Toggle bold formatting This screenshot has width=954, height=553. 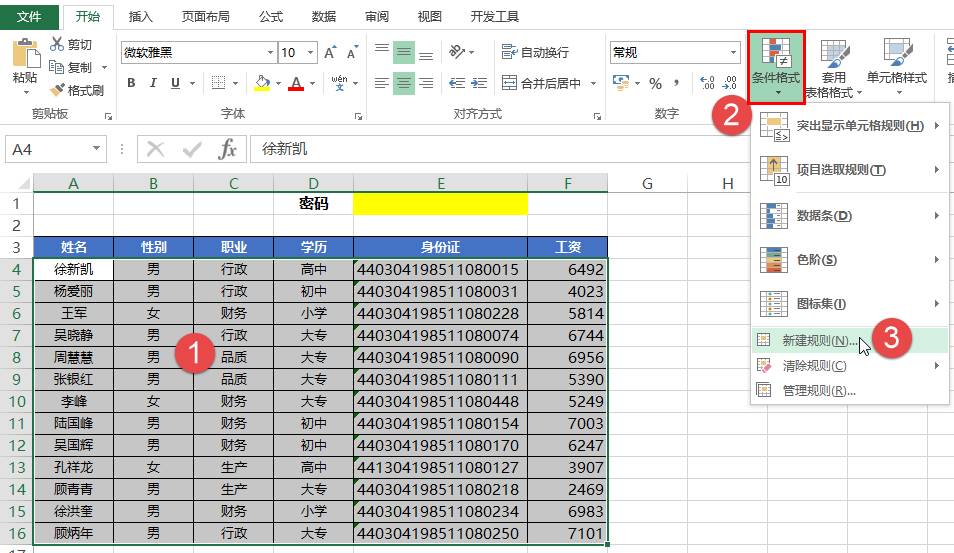coord(131,83)
